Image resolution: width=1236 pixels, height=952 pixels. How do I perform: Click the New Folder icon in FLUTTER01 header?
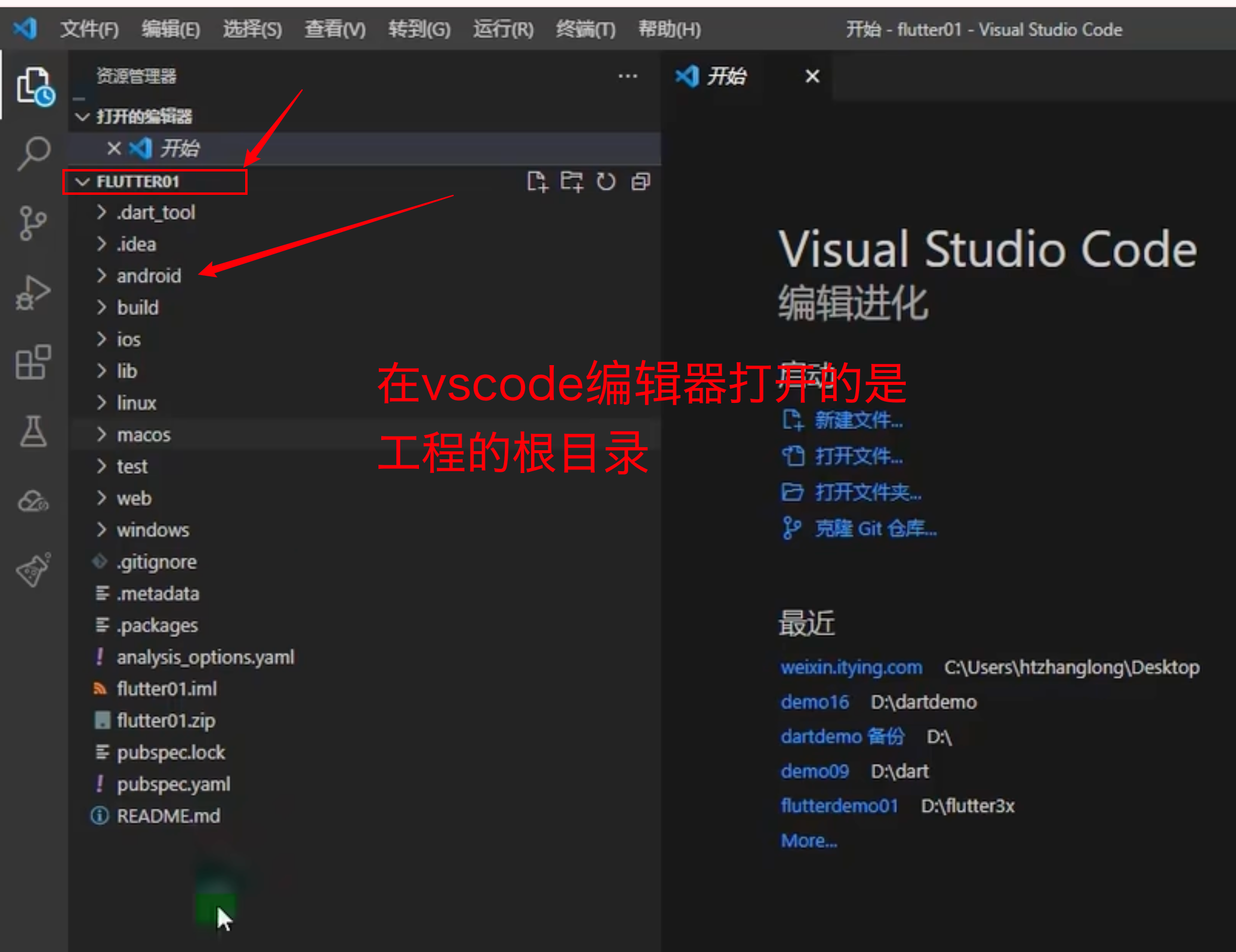pos(572,182)
